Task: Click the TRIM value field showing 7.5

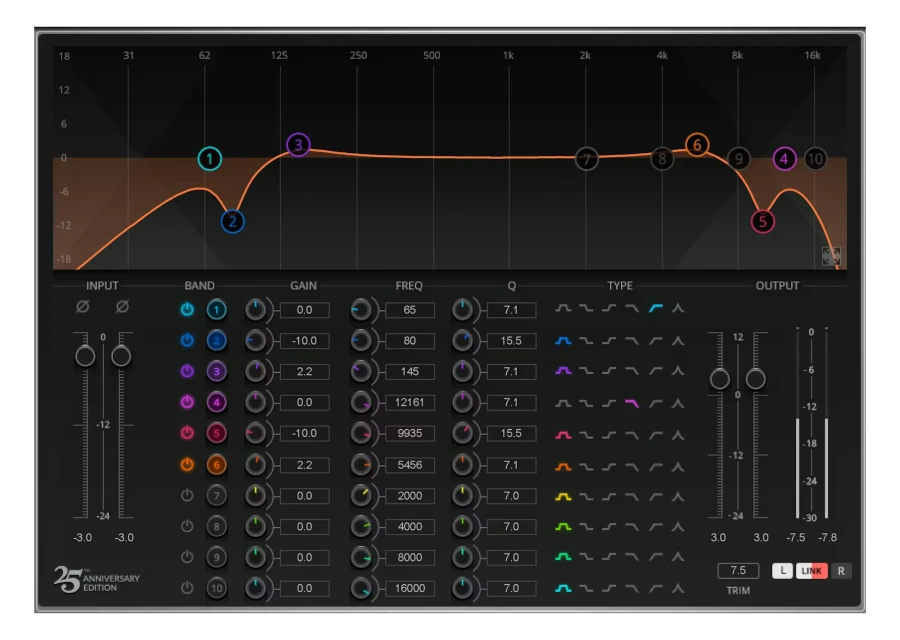Action: click(x=738, y=571)
